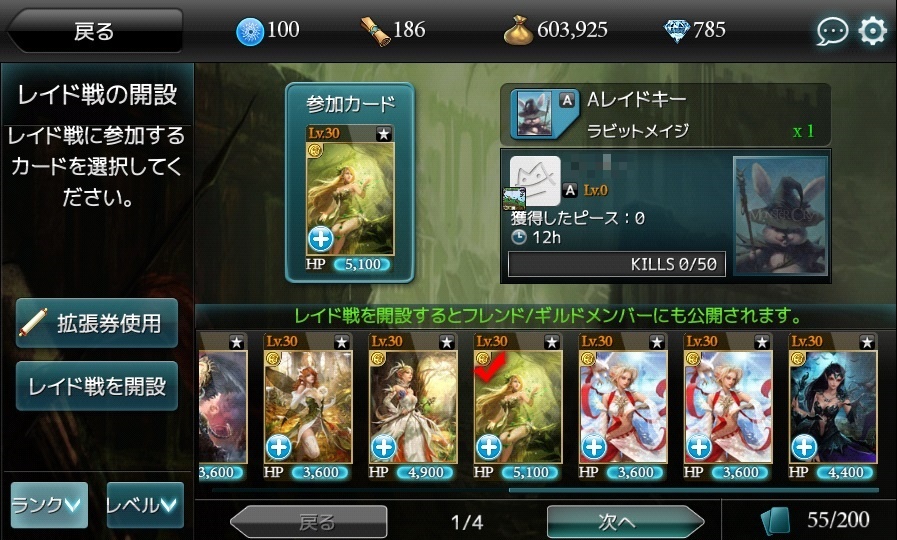Tap the blue stamina orb icon
Viewport: 897px width, 540px height.
250,31
